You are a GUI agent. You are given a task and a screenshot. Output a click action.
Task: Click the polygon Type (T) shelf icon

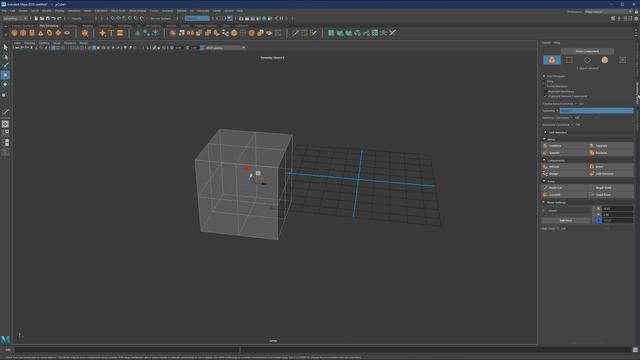[x=111, y=33]
